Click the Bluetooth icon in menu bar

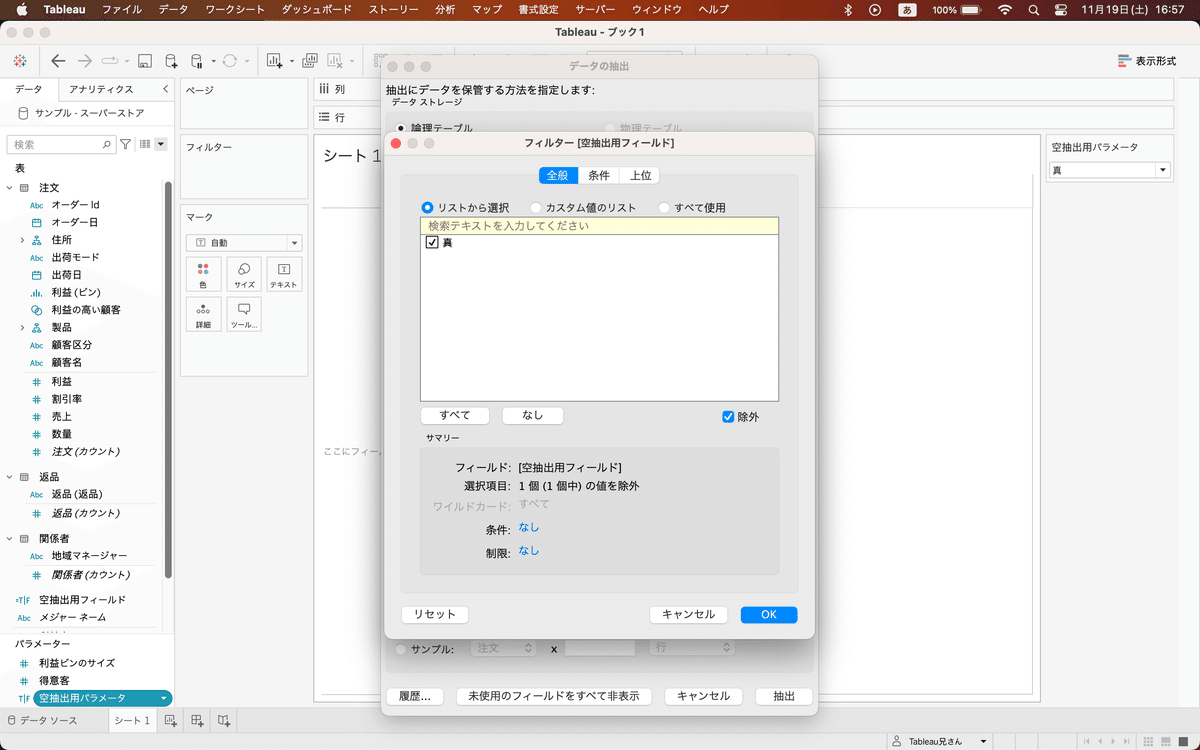tap(848, 10)
